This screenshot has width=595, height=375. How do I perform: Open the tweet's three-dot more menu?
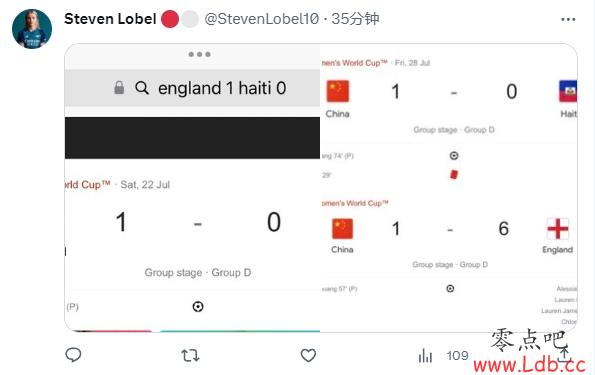pos(568,19)
